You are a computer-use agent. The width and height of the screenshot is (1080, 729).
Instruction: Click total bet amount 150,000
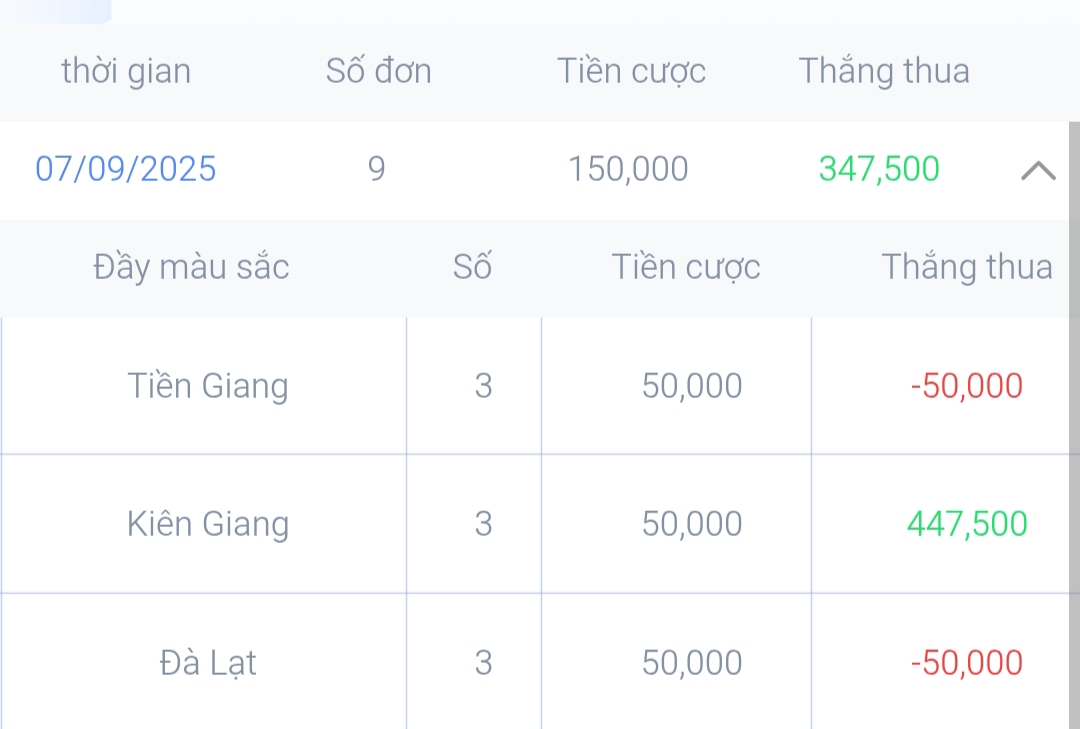(x=628, y=169)
